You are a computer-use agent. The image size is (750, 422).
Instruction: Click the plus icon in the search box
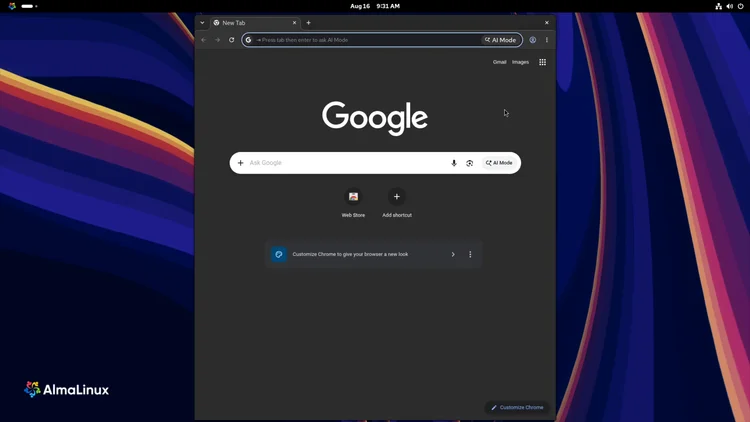241,163
